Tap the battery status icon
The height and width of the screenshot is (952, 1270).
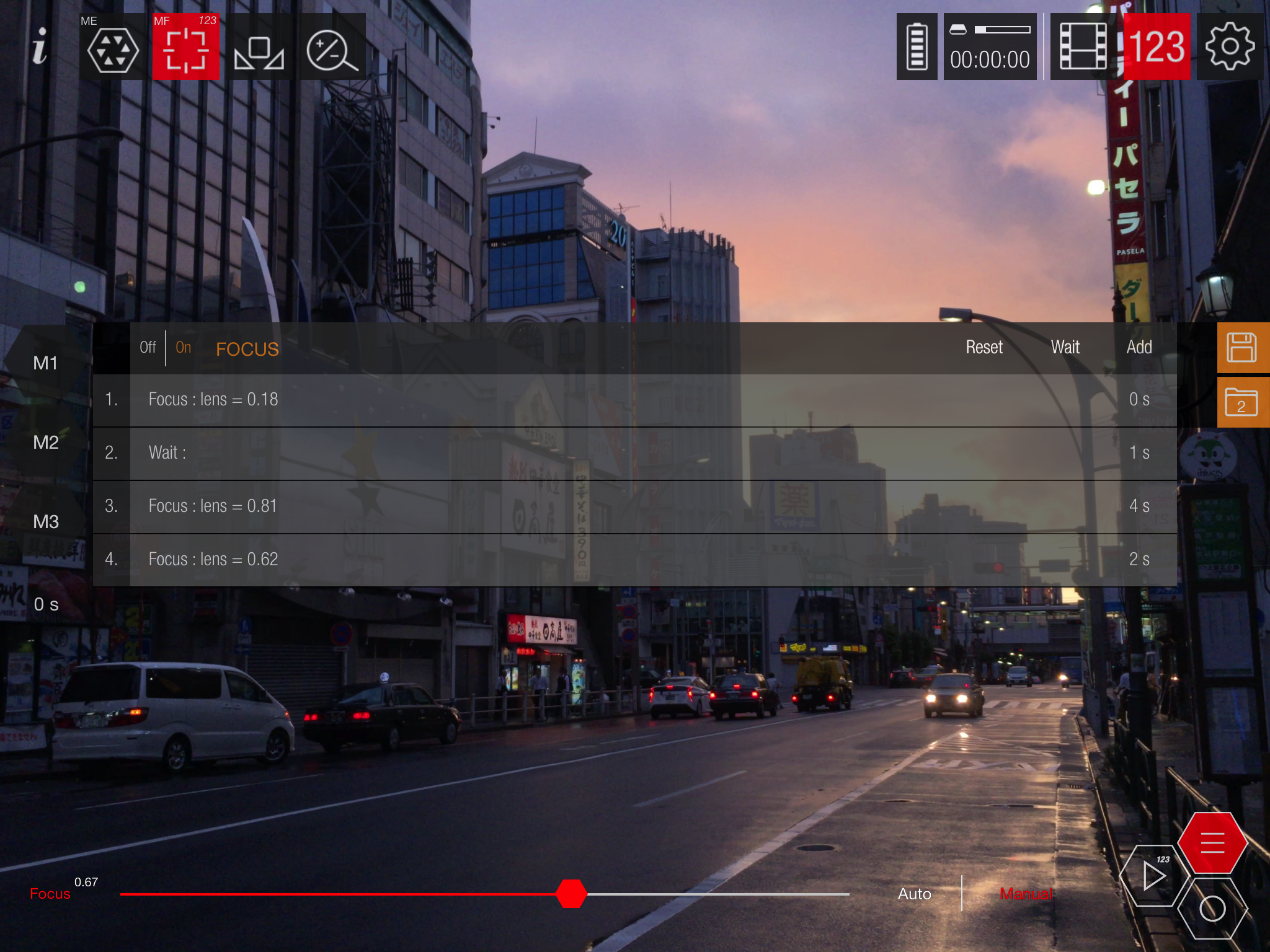pos(917,47)
